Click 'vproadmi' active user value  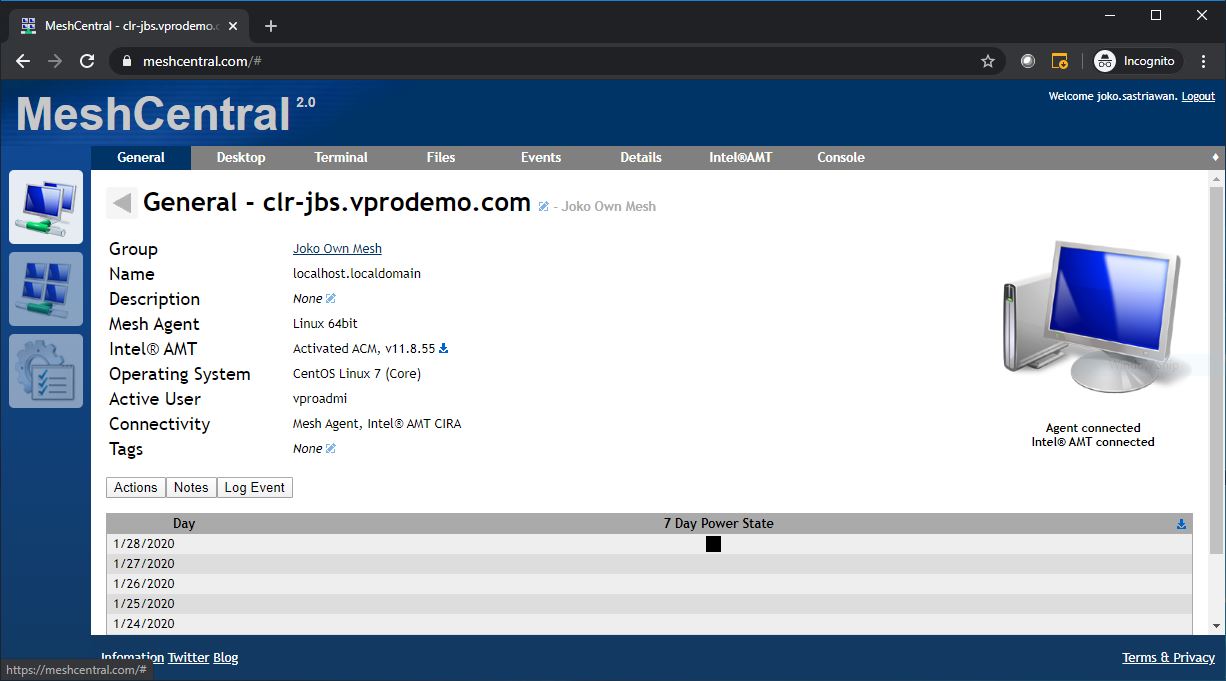tap(320, 398)
